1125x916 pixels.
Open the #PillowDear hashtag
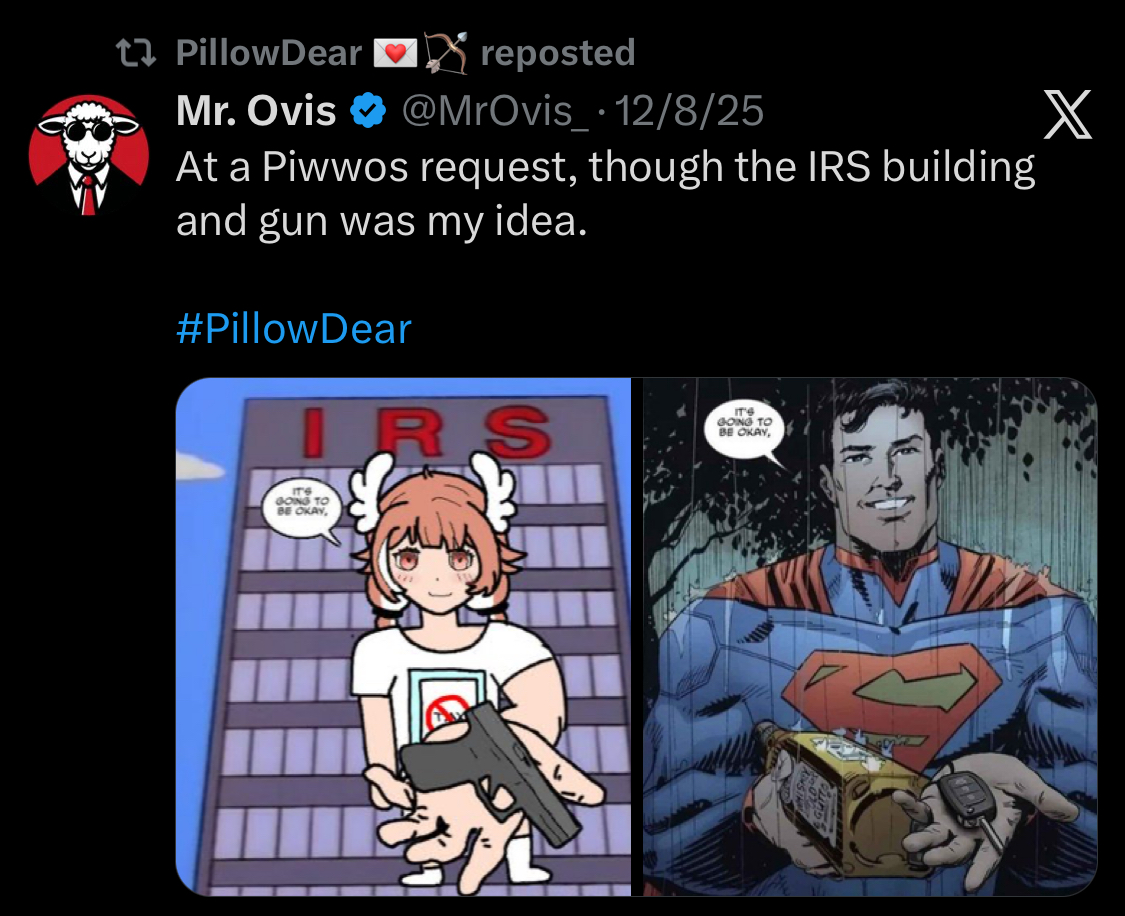click(293, 329)
